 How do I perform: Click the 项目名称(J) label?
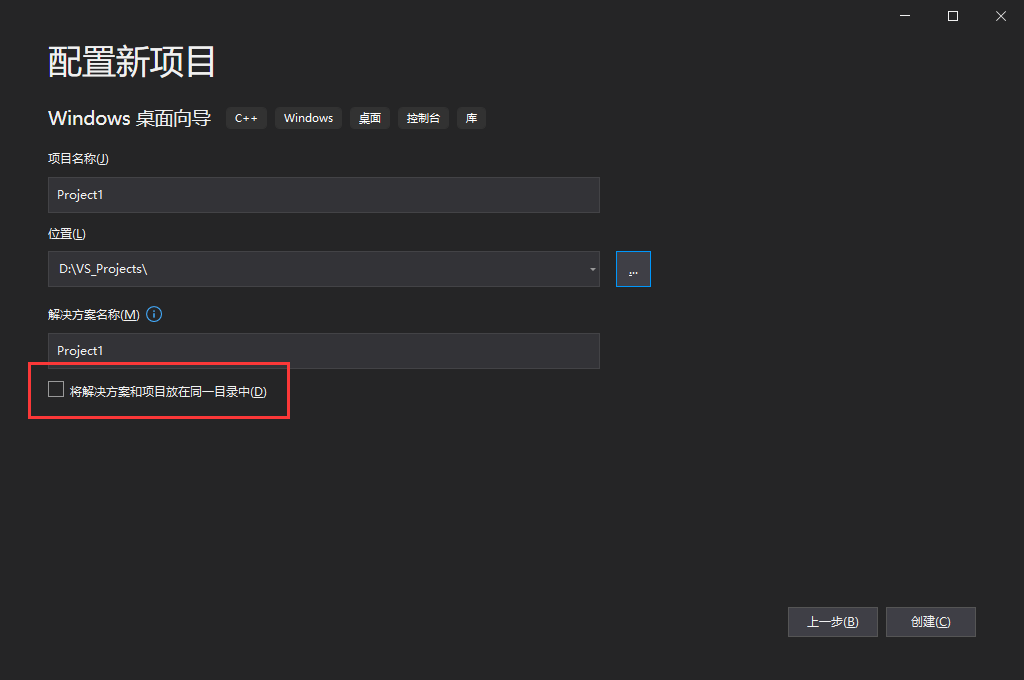tap(78, 159)
